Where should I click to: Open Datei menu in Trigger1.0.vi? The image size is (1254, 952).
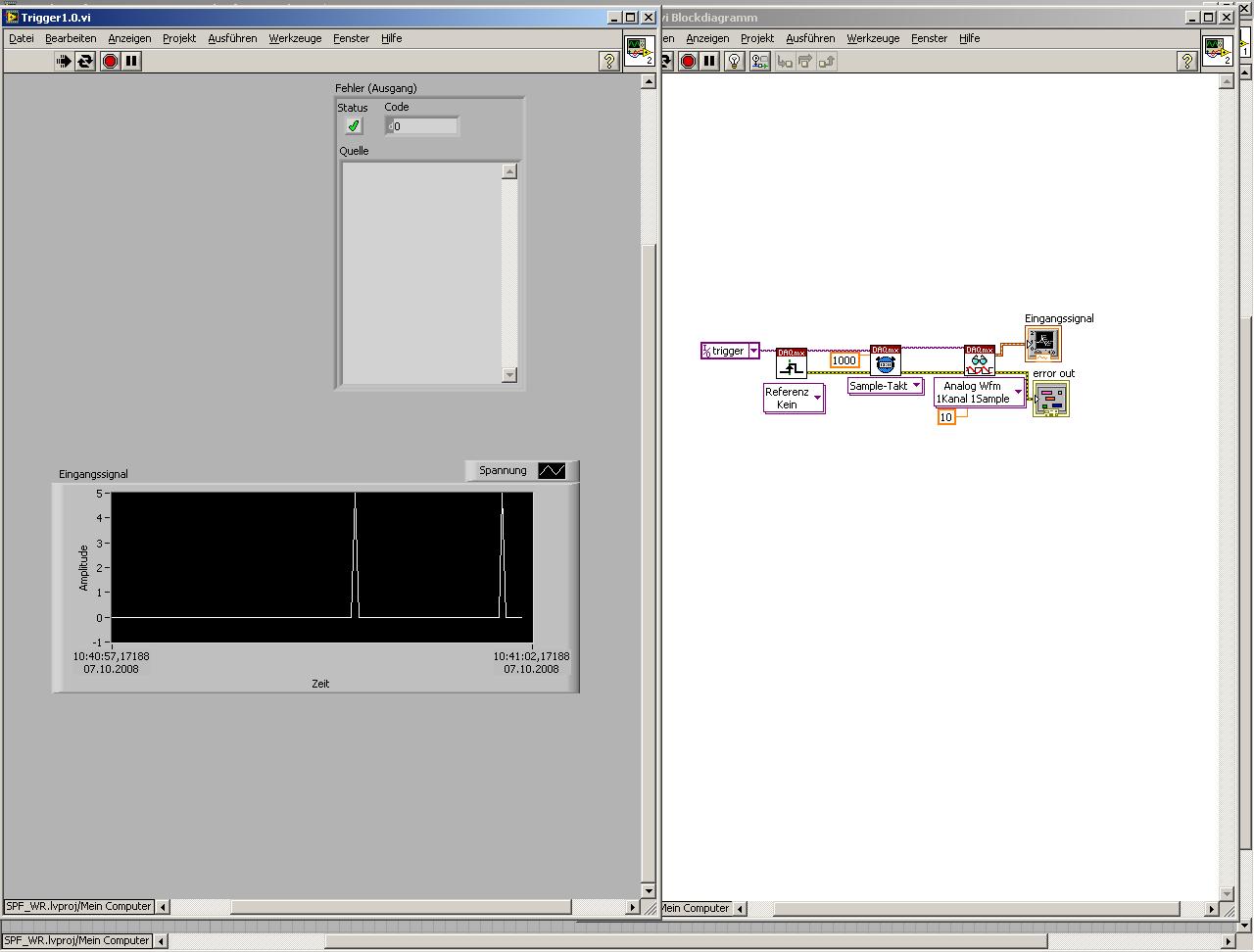tap(22, 38)
